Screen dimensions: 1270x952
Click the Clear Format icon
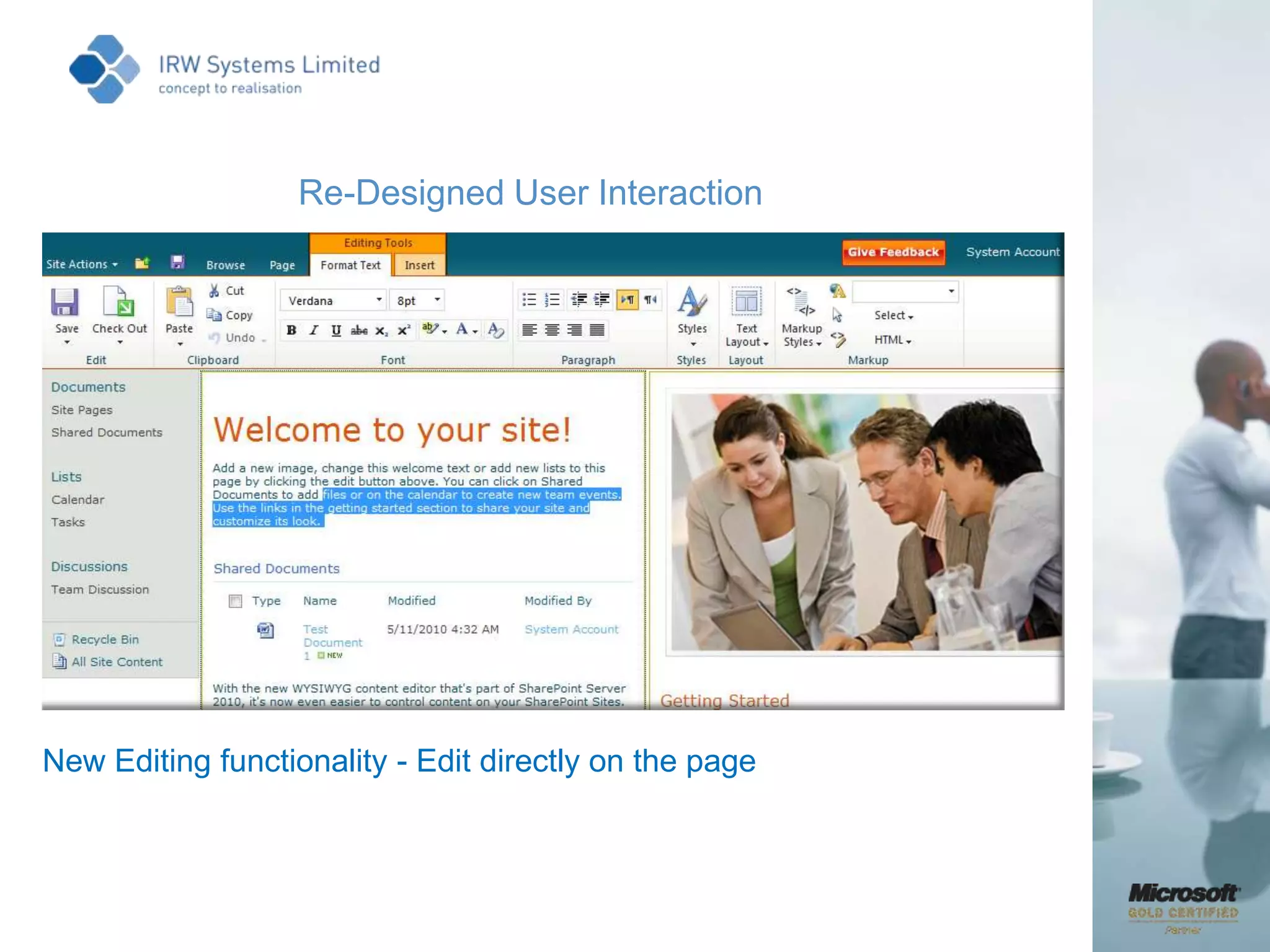pyautogui.click(x=495, y=330)
